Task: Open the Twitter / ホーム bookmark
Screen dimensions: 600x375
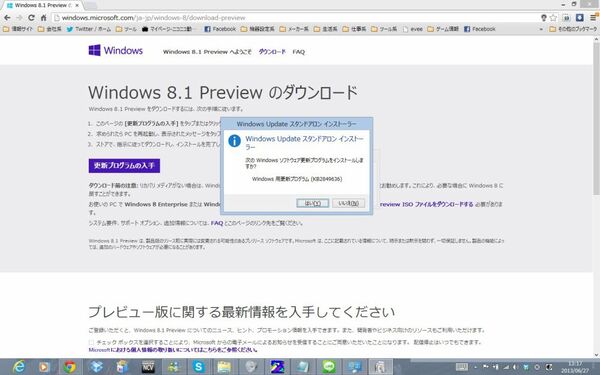Action: (88, 29)
